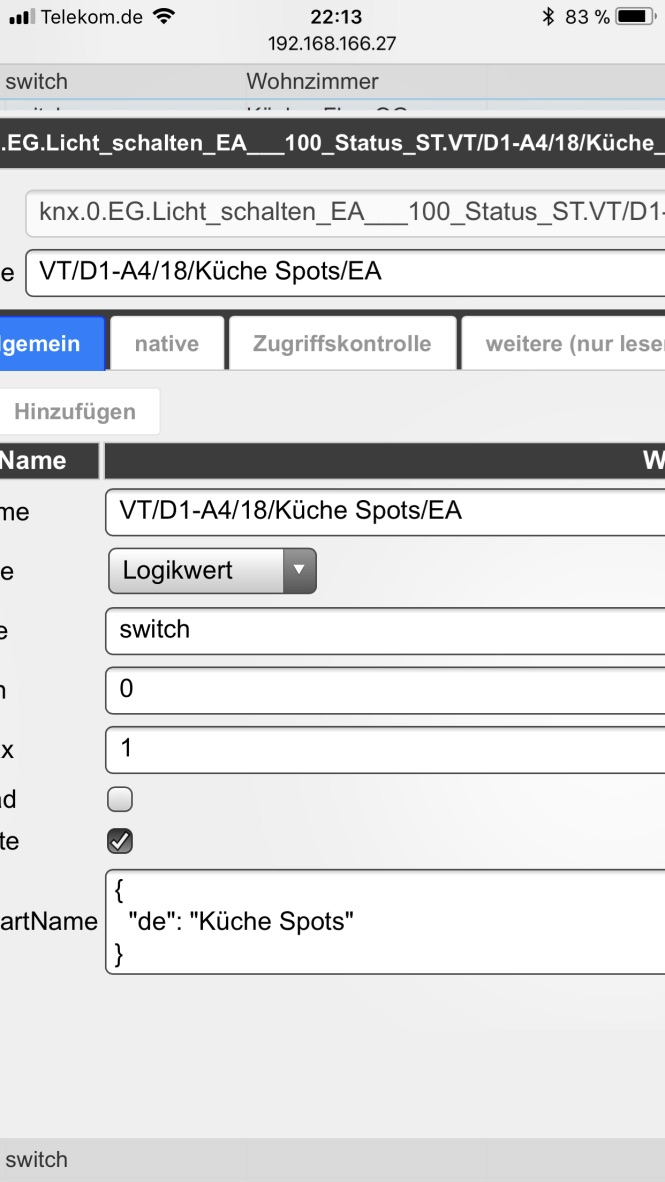Click the Hinzufügen button
Image resolution: width=665 pixels, height=1182 pixels.
click(x=75, y=412)
